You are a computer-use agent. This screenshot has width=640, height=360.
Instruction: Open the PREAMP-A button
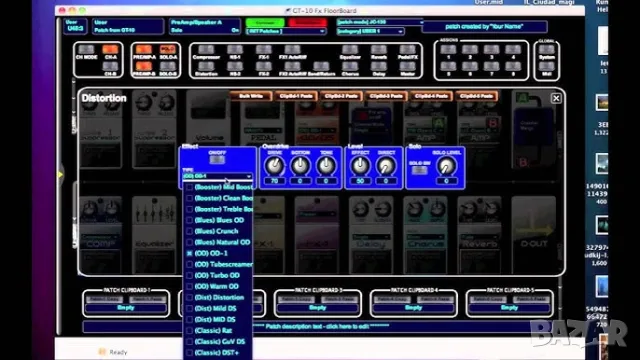pos(143,50)
